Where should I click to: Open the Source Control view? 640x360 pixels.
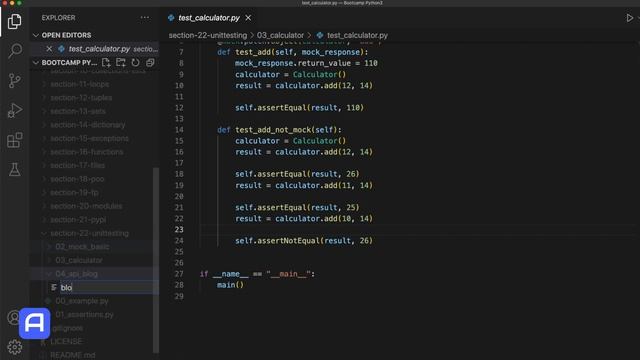15,80
